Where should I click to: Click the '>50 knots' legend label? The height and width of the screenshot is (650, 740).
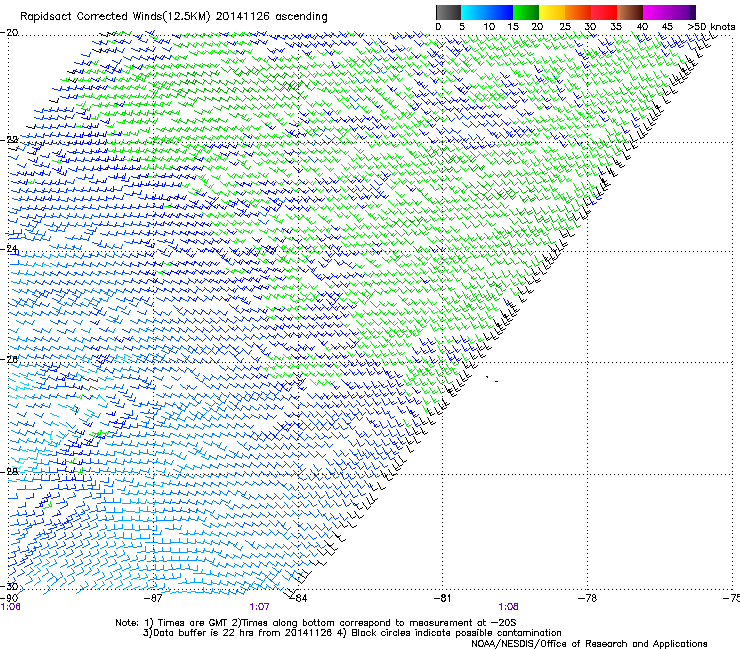pos(711,27)
